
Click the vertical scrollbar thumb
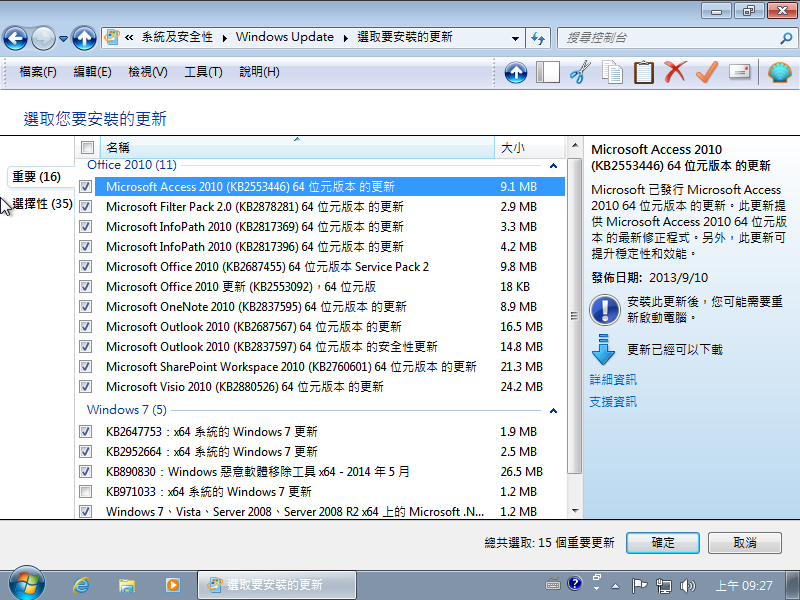[x=575, y=316]
